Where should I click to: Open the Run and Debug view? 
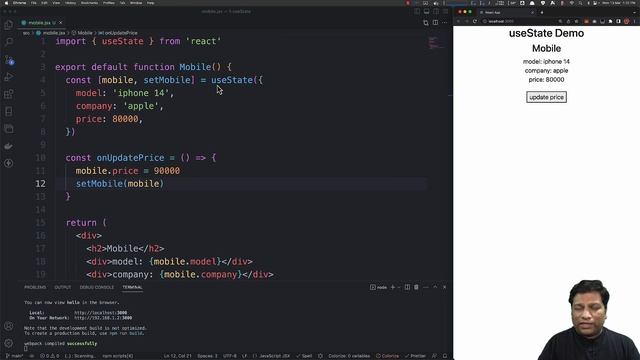click(x=9, y=77)
